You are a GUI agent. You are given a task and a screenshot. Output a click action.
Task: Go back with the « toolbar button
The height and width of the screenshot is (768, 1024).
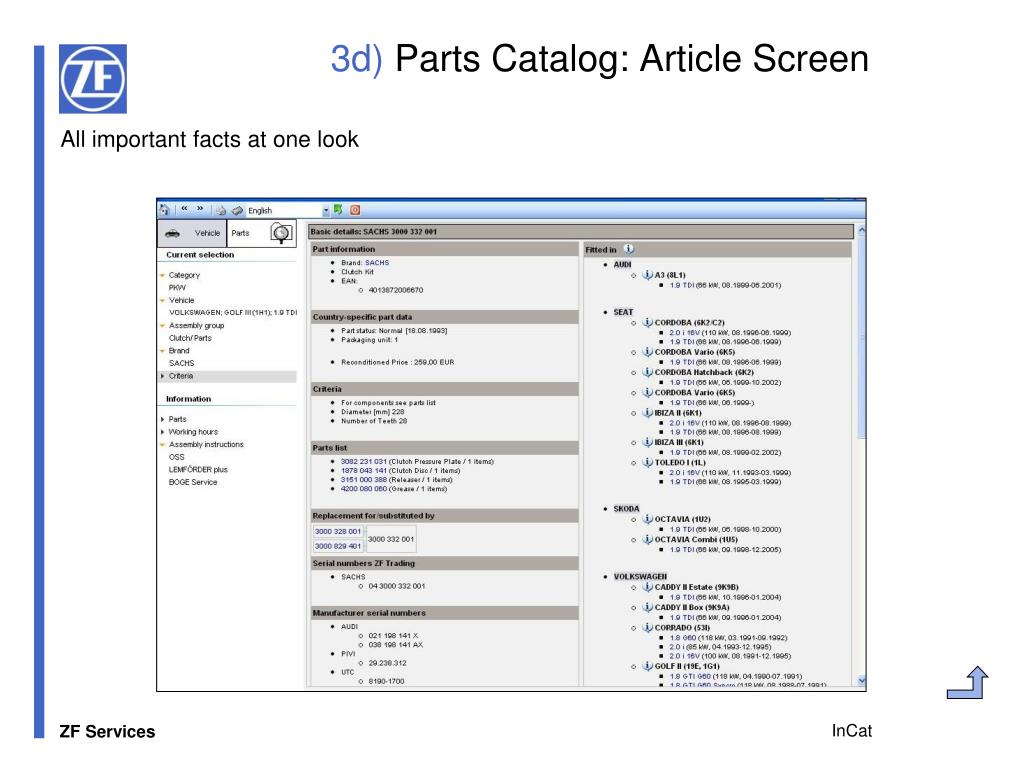[184, 209]
